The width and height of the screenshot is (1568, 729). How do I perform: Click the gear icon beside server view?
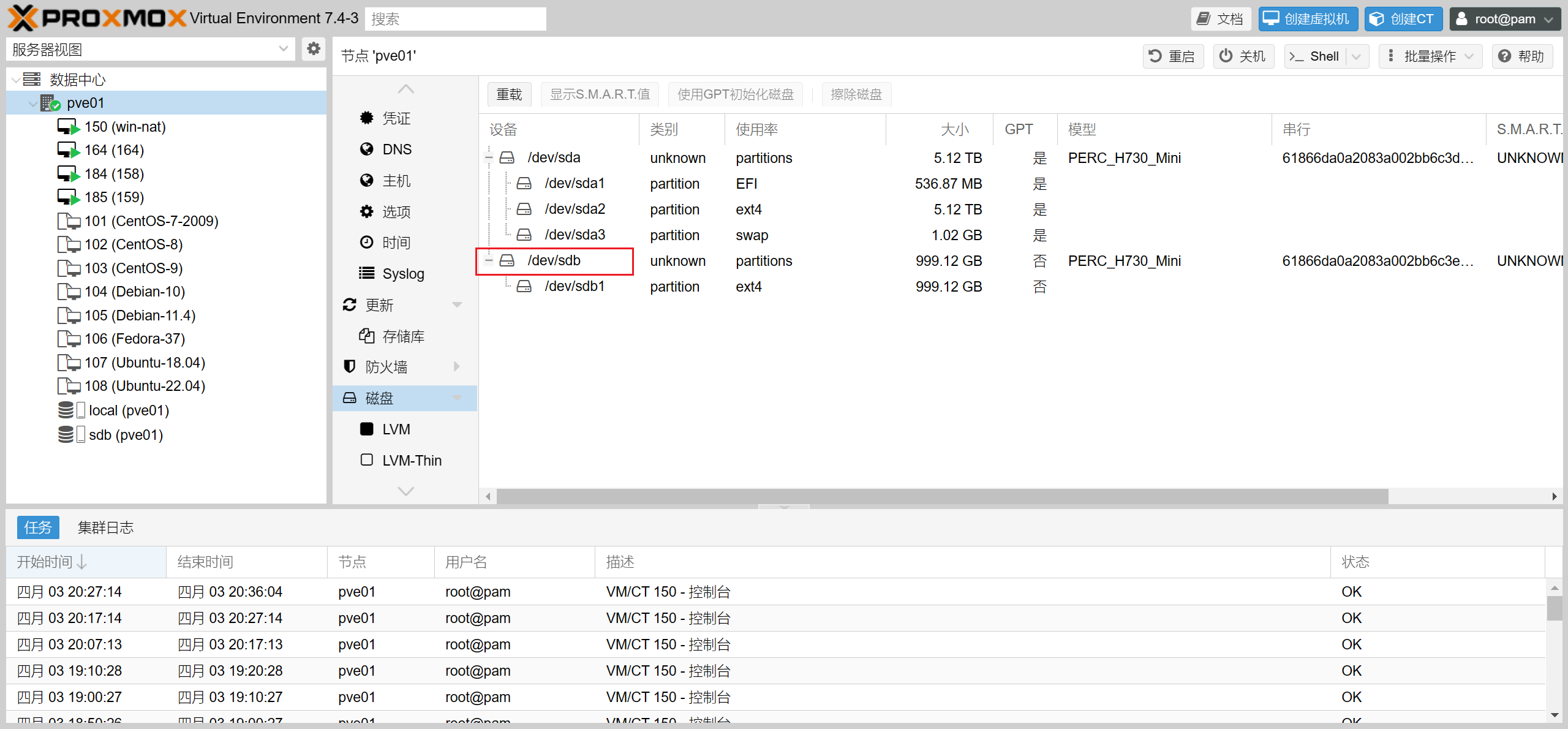314,49
